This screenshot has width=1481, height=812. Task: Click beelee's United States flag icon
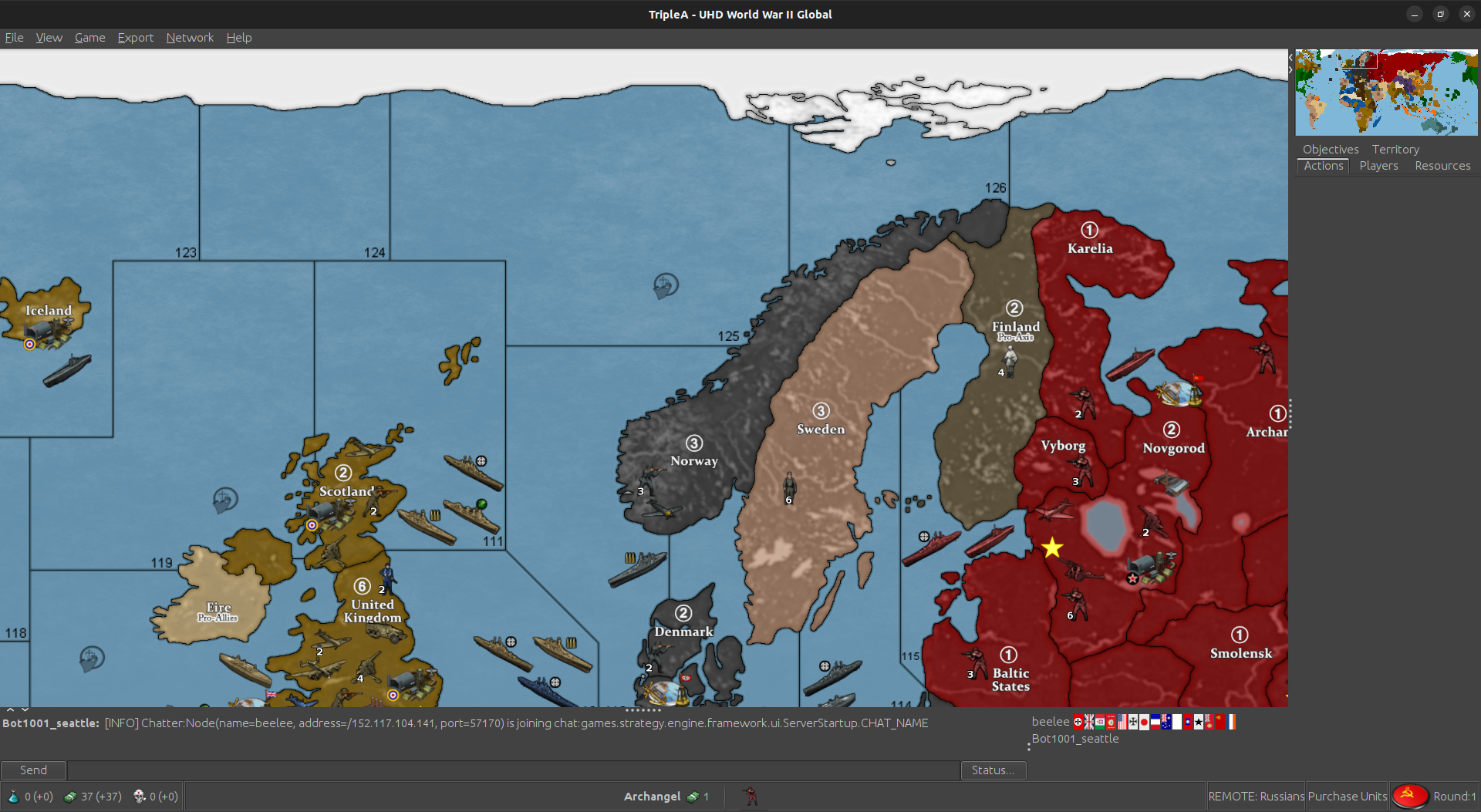[1122, 722]
